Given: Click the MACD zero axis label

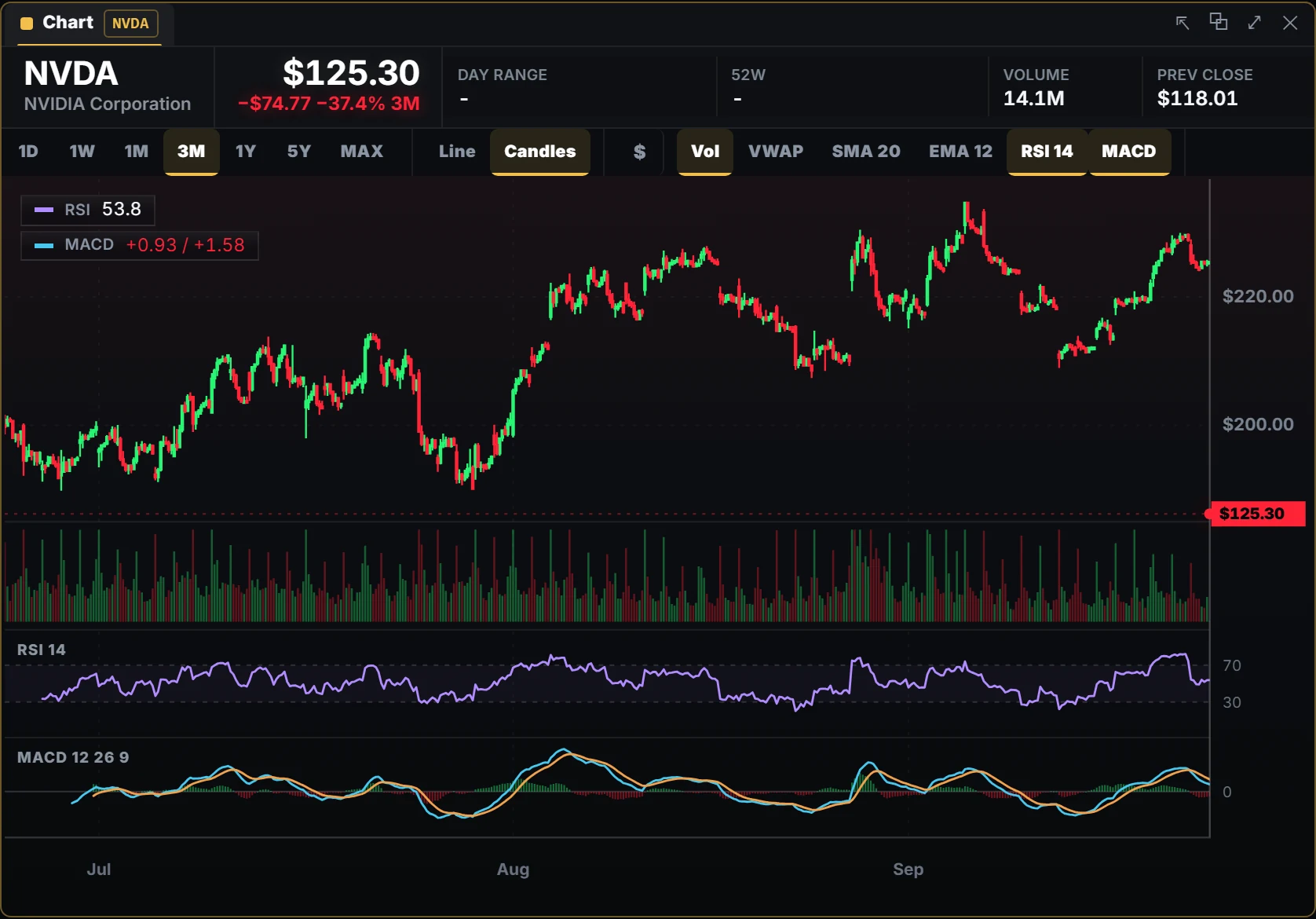Looking at the screenshot, I should [1227, 792].
